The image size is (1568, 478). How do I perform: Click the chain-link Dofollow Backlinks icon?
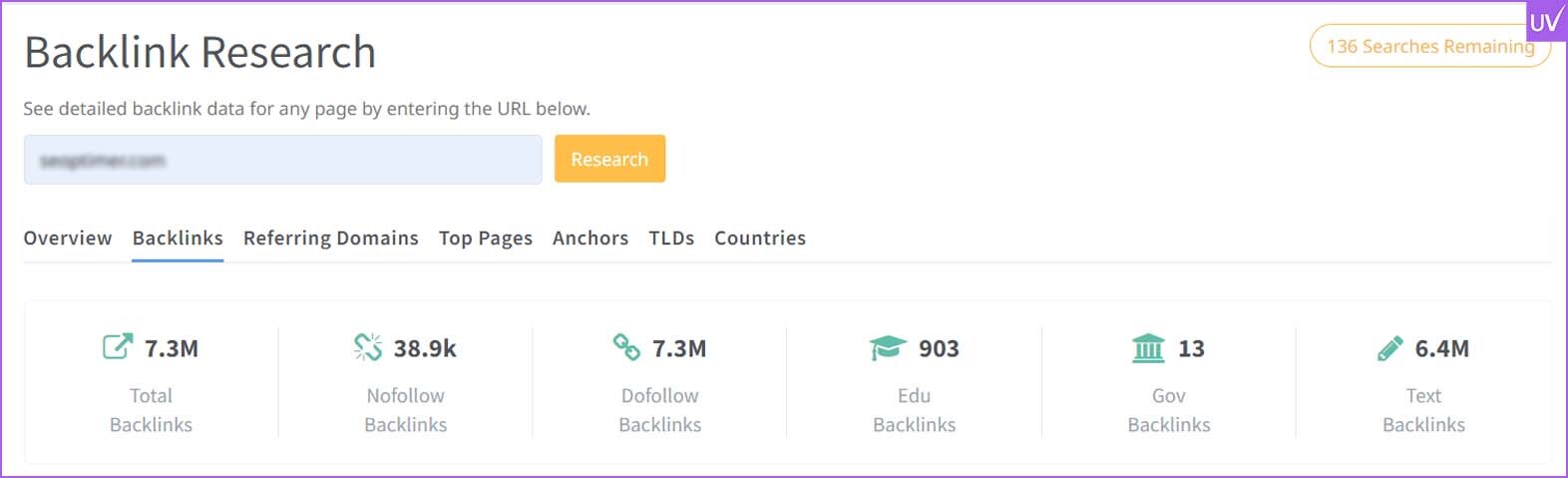626,347
